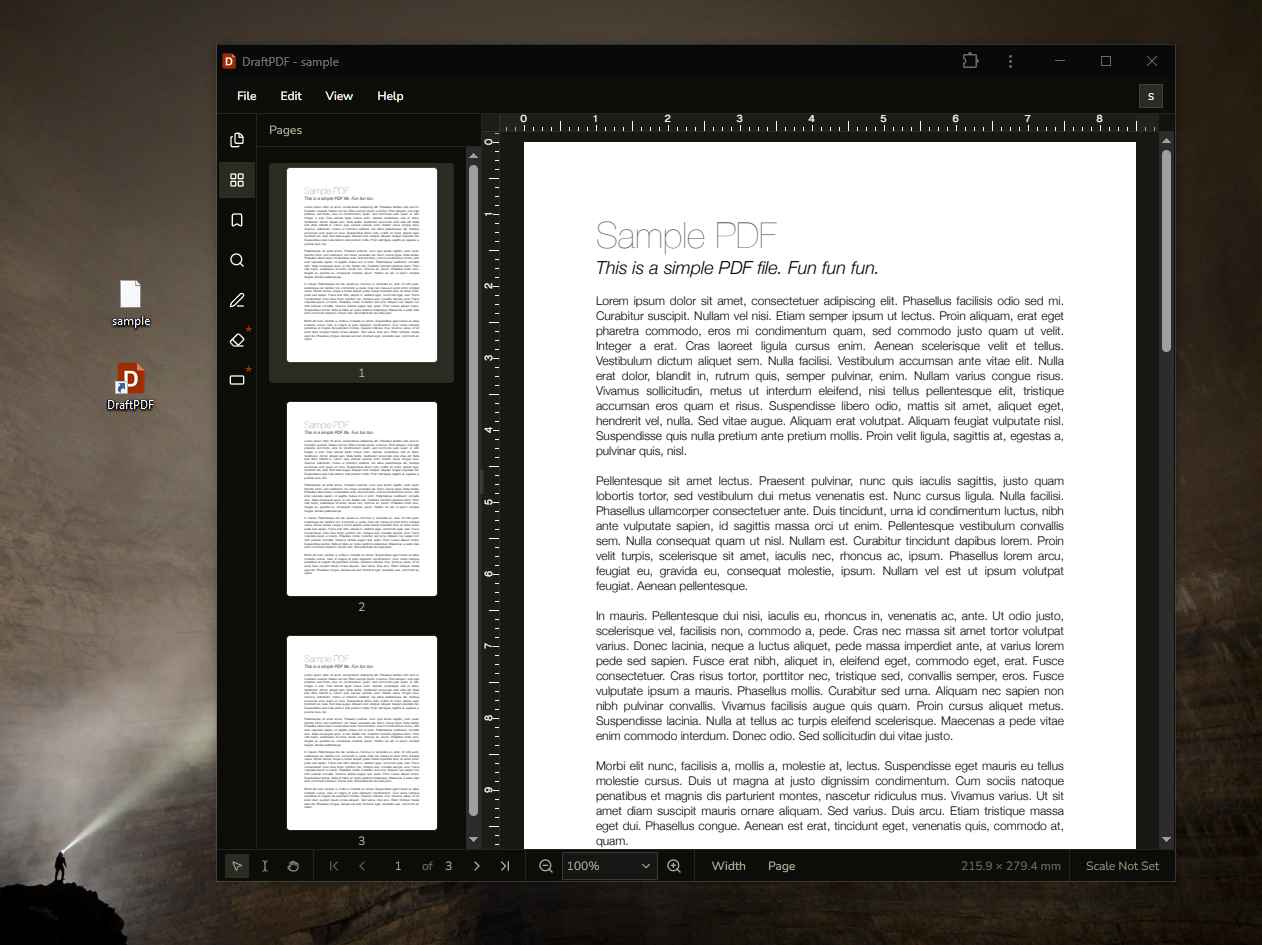Click the Width fit button
The image size is (1262, 945).
[x=728, y=866]
